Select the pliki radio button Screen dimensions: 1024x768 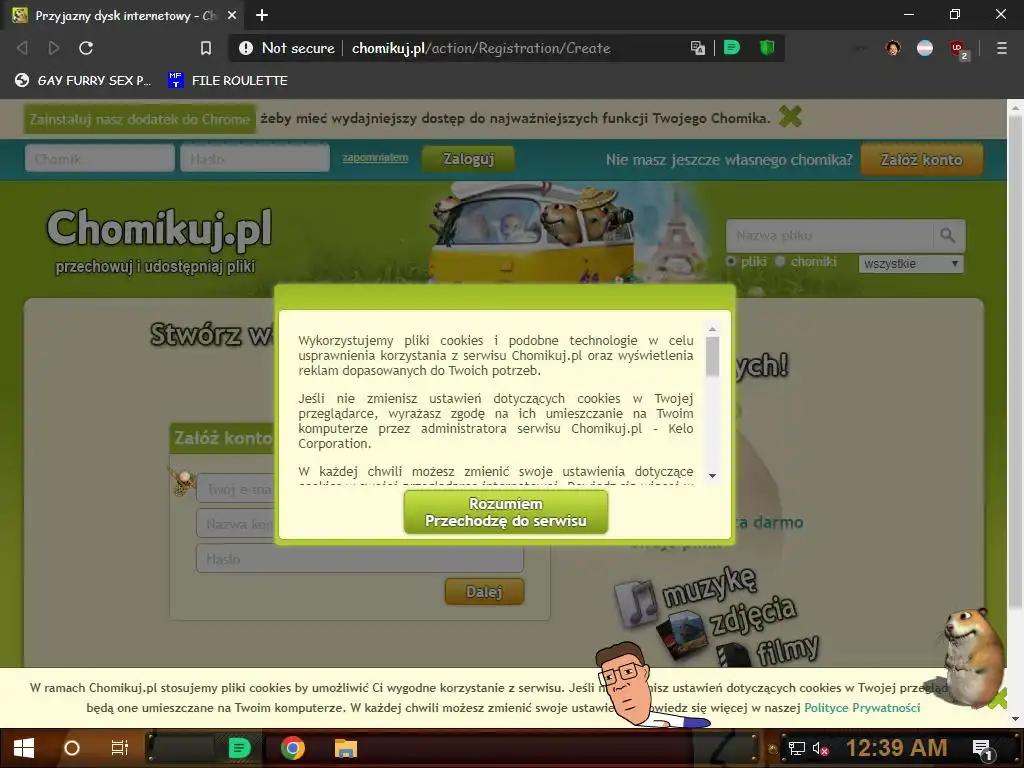(x=731, y=261)
